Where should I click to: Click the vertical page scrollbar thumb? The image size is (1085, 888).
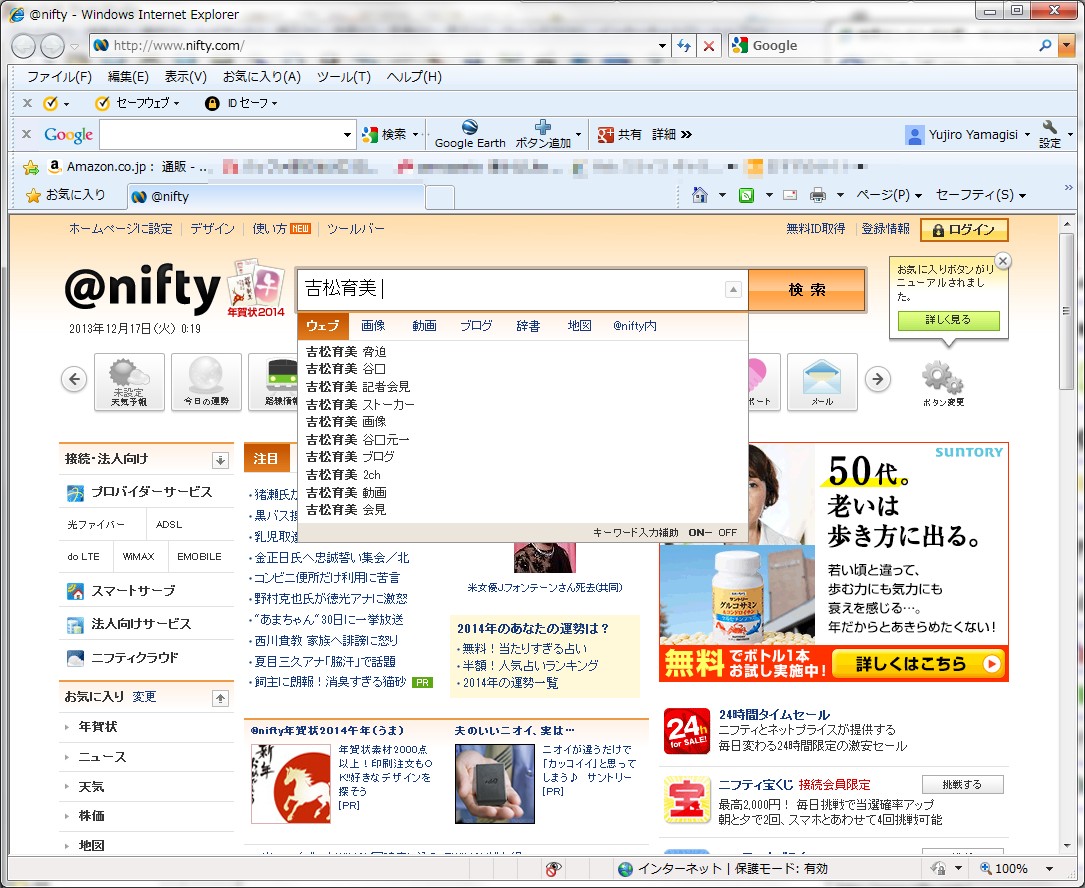[1066, 311]
